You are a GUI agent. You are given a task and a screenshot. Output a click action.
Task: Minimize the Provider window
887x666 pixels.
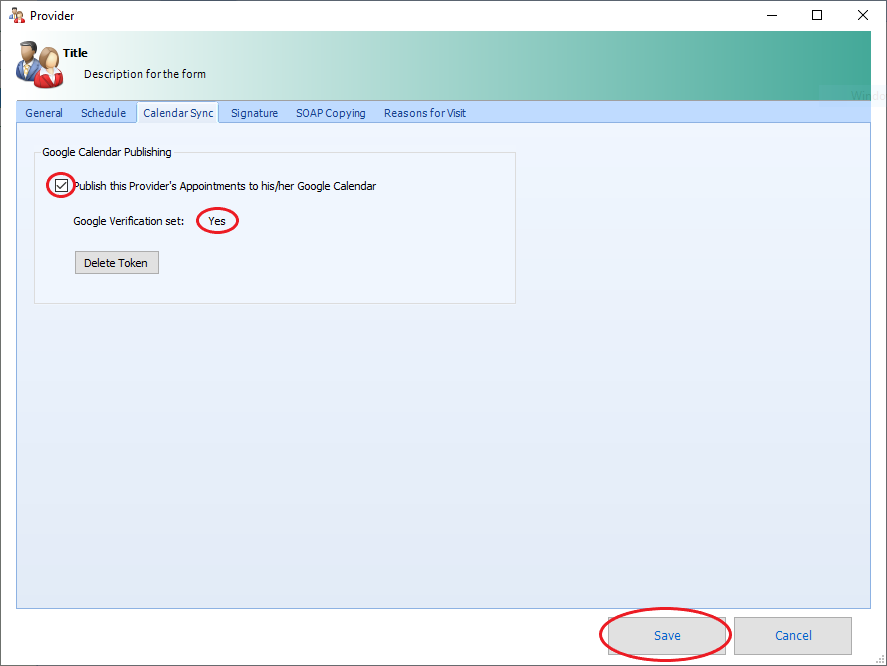(x=771, y=15)
